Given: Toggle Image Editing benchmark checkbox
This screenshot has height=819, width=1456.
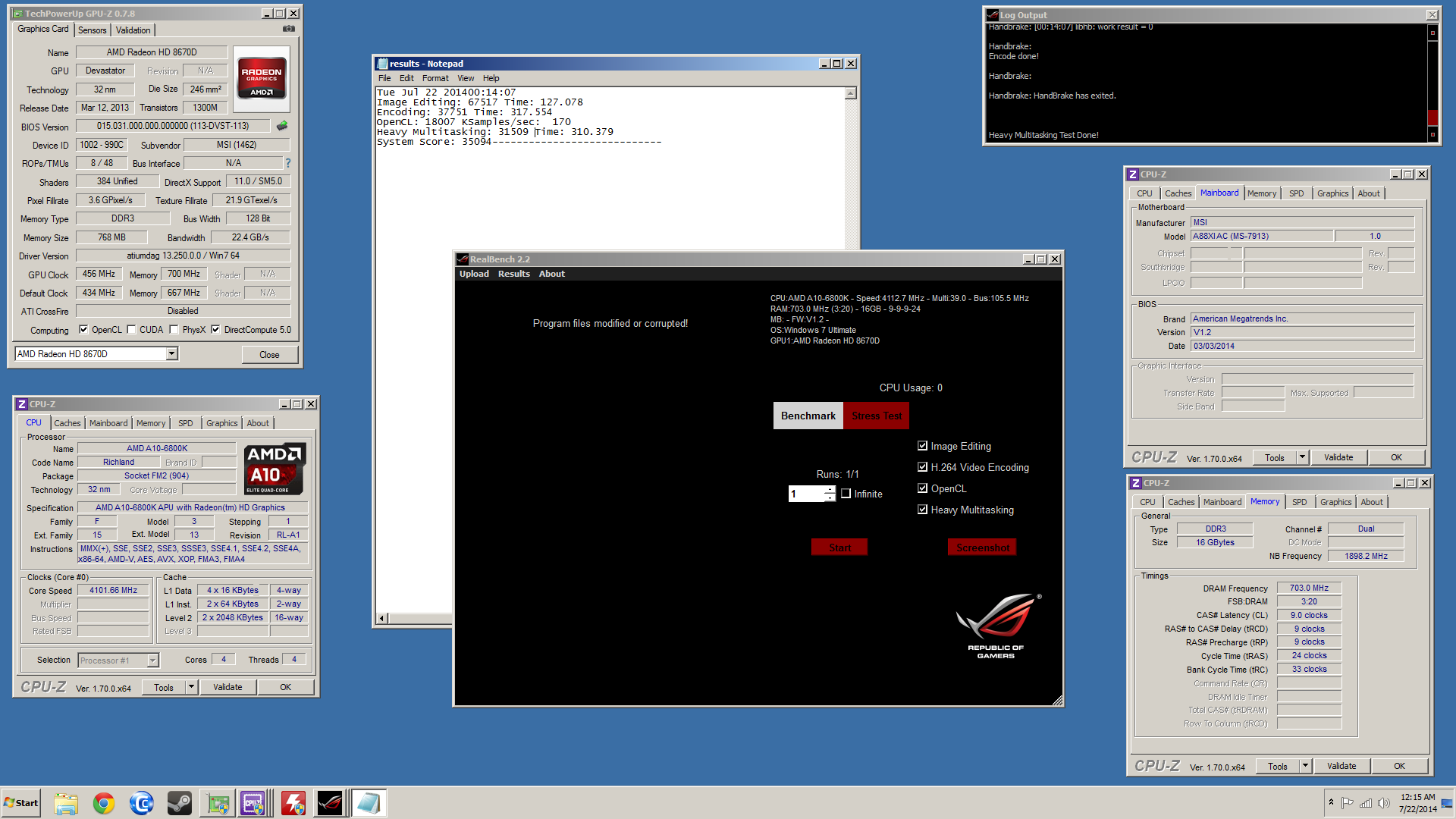Looking at the screenshot, I should pyautogui.click(x=922, y=446).
